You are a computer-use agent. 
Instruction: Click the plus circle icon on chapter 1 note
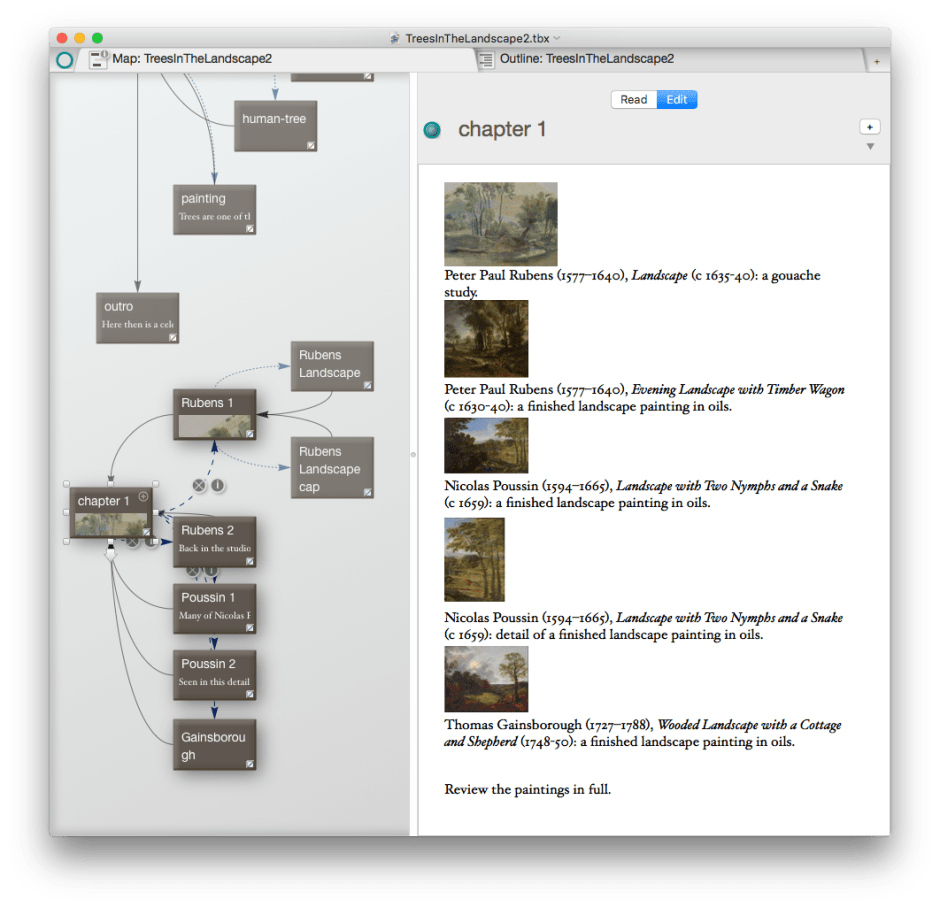[143, 496]
